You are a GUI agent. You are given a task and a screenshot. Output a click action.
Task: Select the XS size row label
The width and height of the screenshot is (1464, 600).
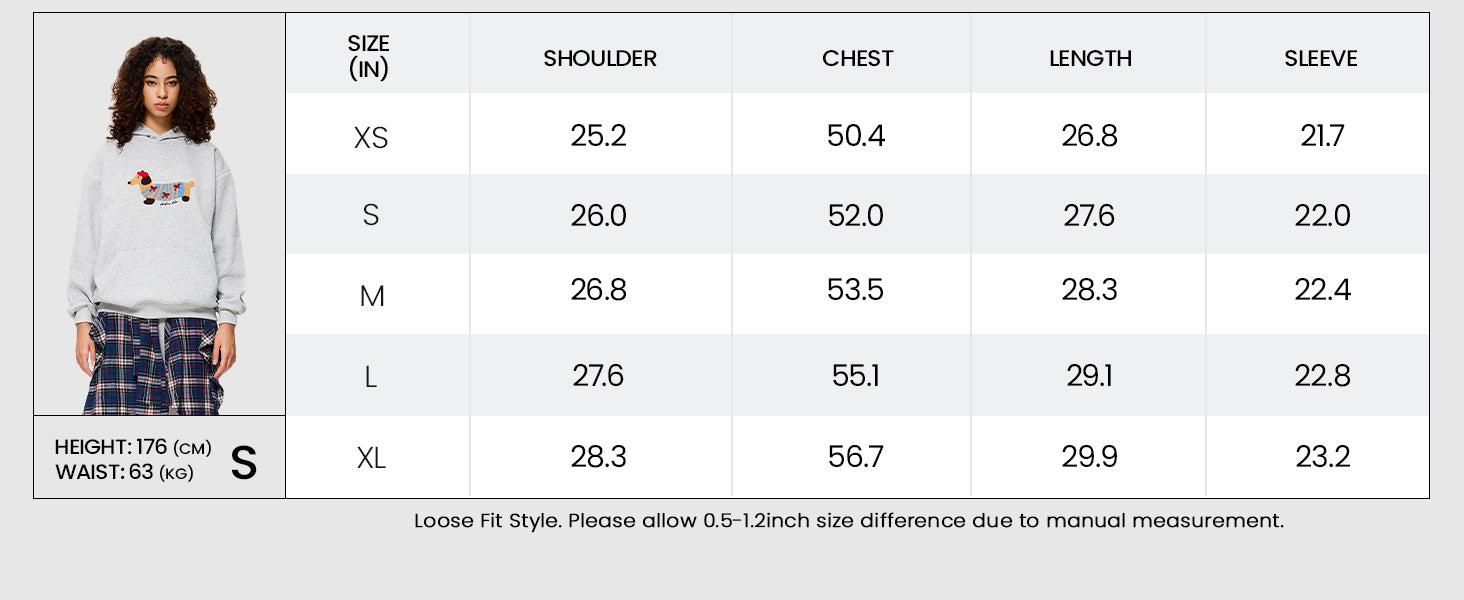[371, 138]
